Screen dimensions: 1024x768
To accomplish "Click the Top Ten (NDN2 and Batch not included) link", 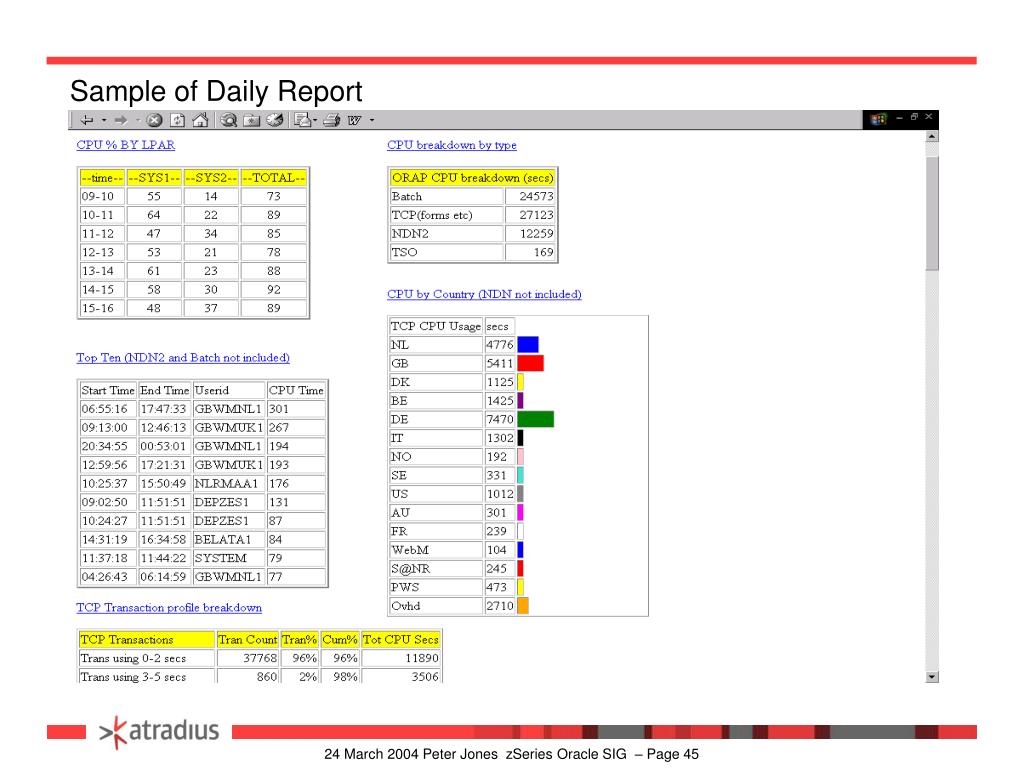I will [x=183, y=358].
